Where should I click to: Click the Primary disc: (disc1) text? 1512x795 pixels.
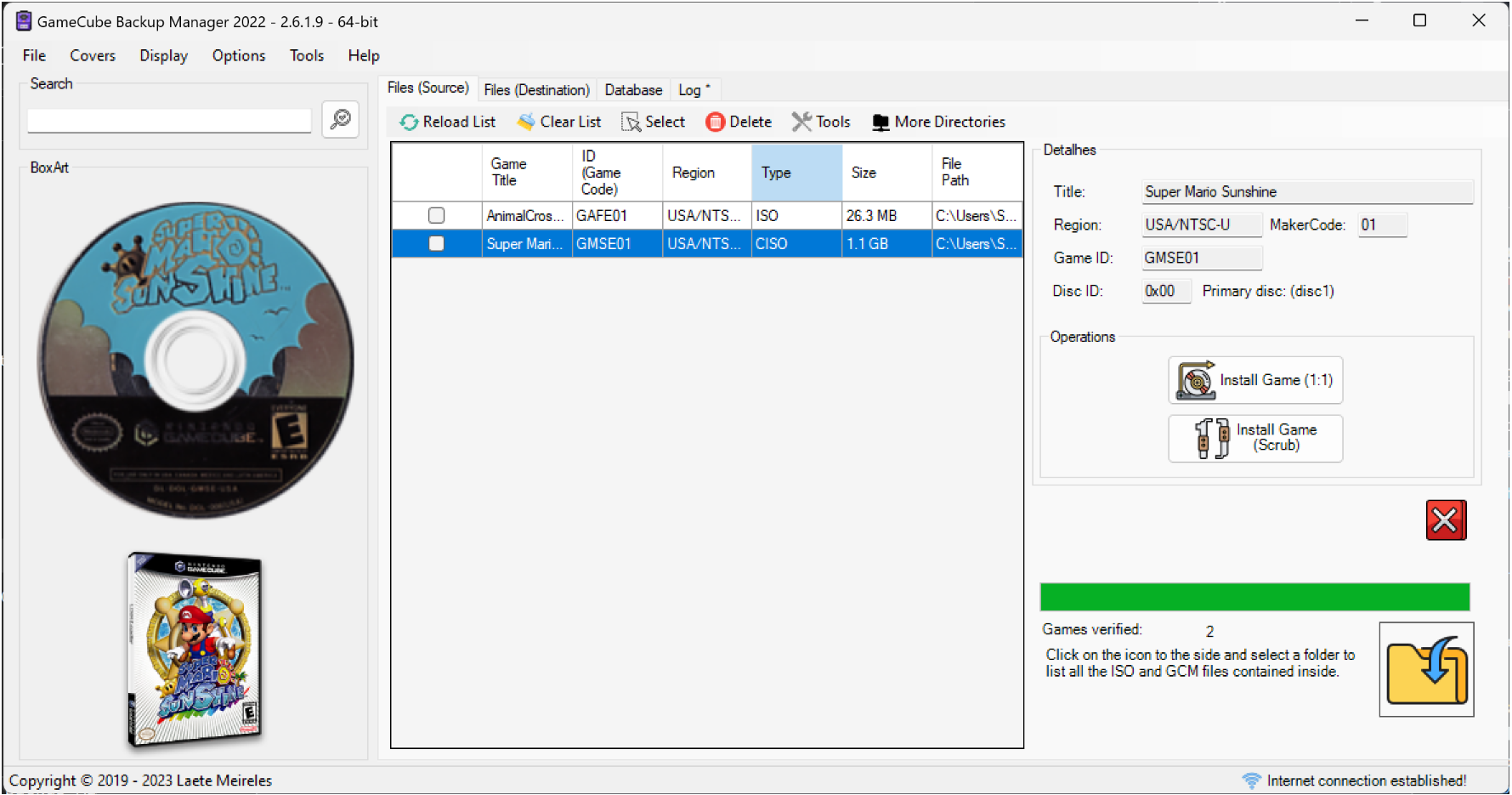click(1268, 292)
